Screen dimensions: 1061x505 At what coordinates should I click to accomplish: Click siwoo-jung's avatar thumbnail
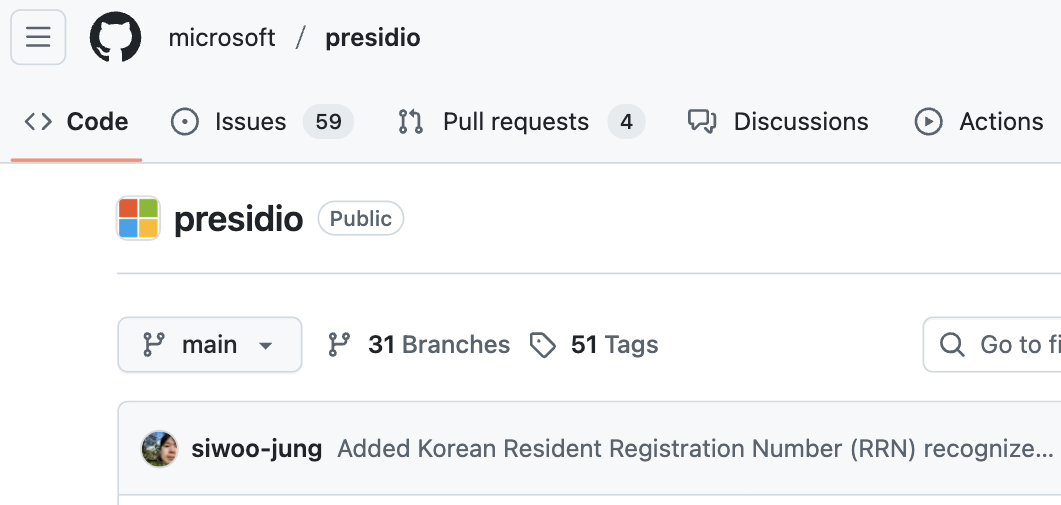(x=160, y=449)
